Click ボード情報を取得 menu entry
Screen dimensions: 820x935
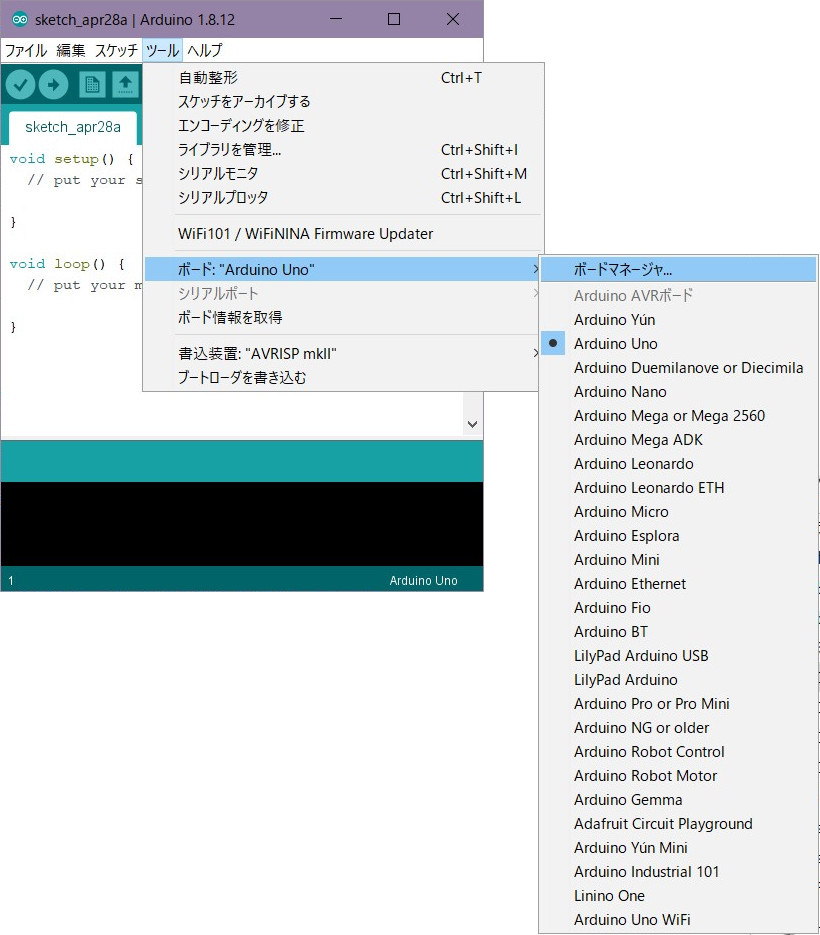[x=342, y=317]
